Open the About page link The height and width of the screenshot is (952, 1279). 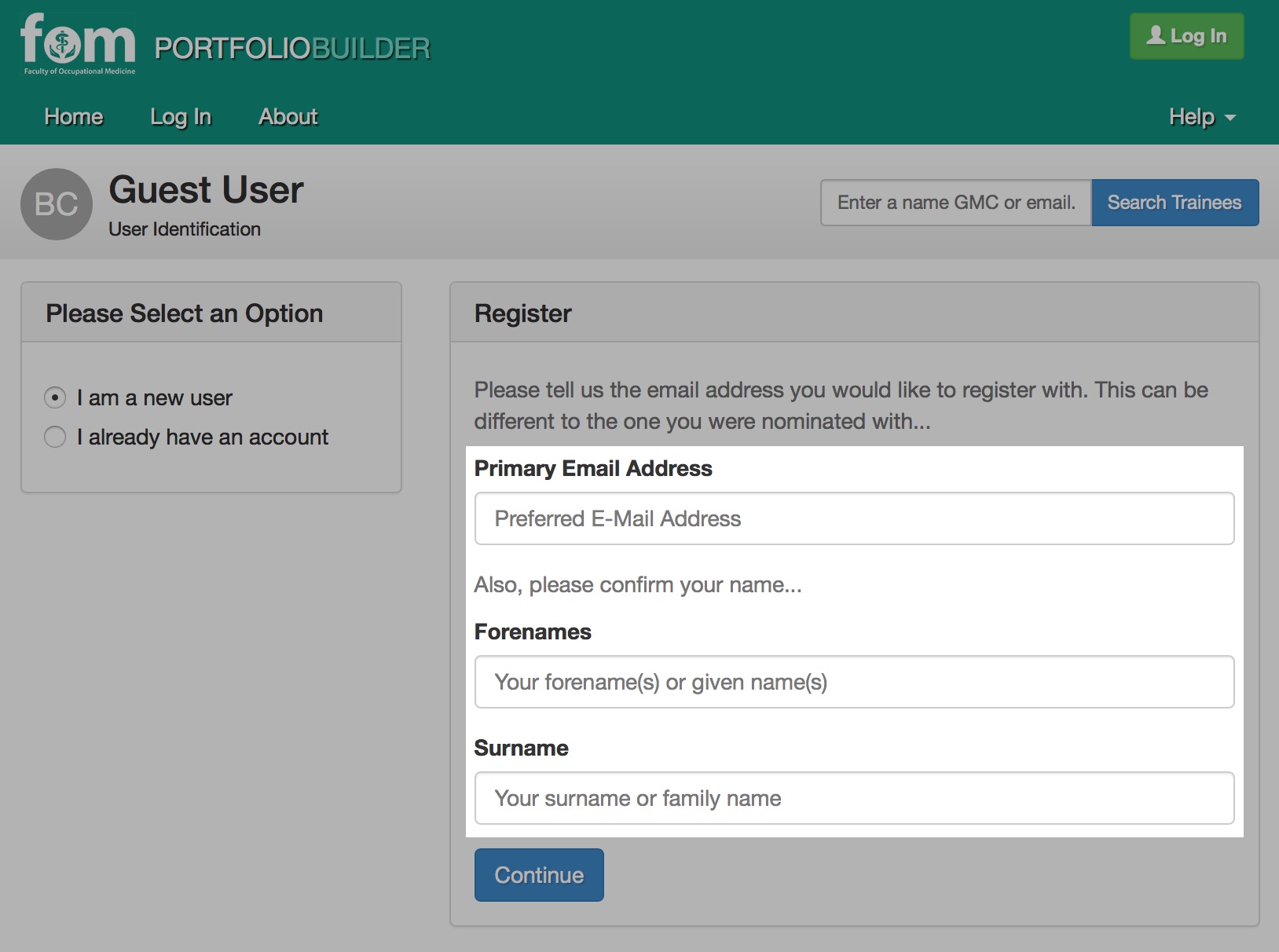288,116
